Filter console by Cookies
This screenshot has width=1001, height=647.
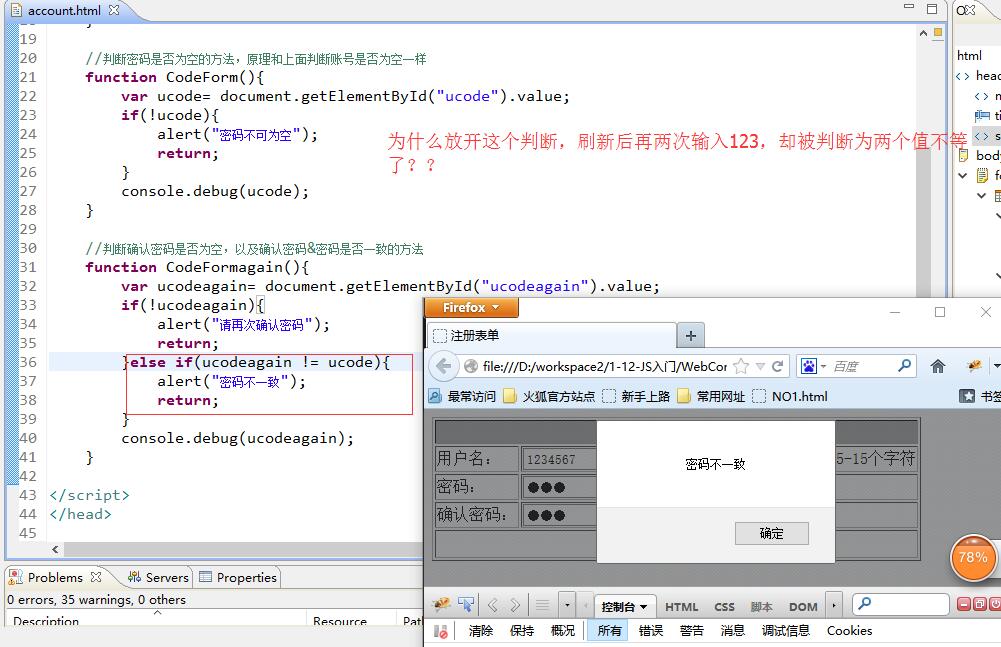point(850,631)
